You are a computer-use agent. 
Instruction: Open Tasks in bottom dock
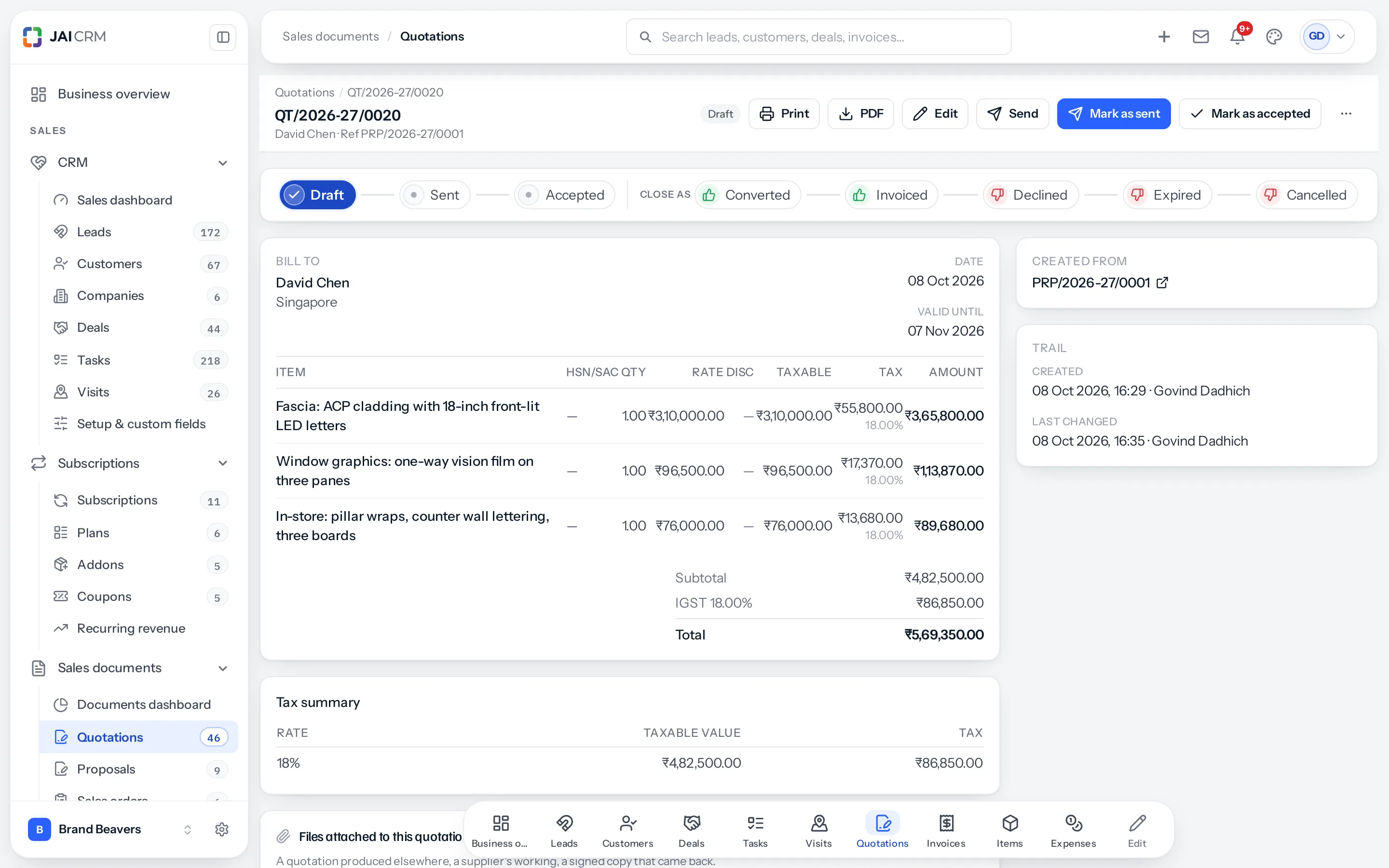pos(755,830)
